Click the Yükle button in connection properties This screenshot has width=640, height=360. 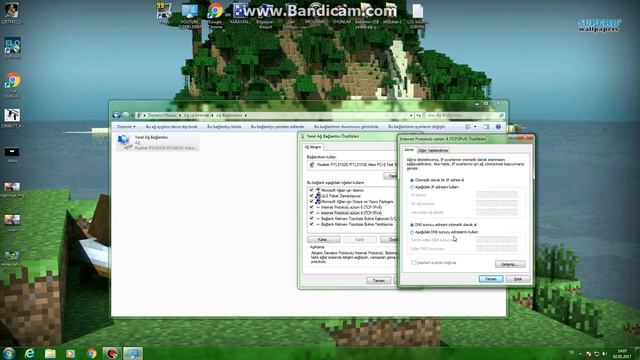[324, 240]
